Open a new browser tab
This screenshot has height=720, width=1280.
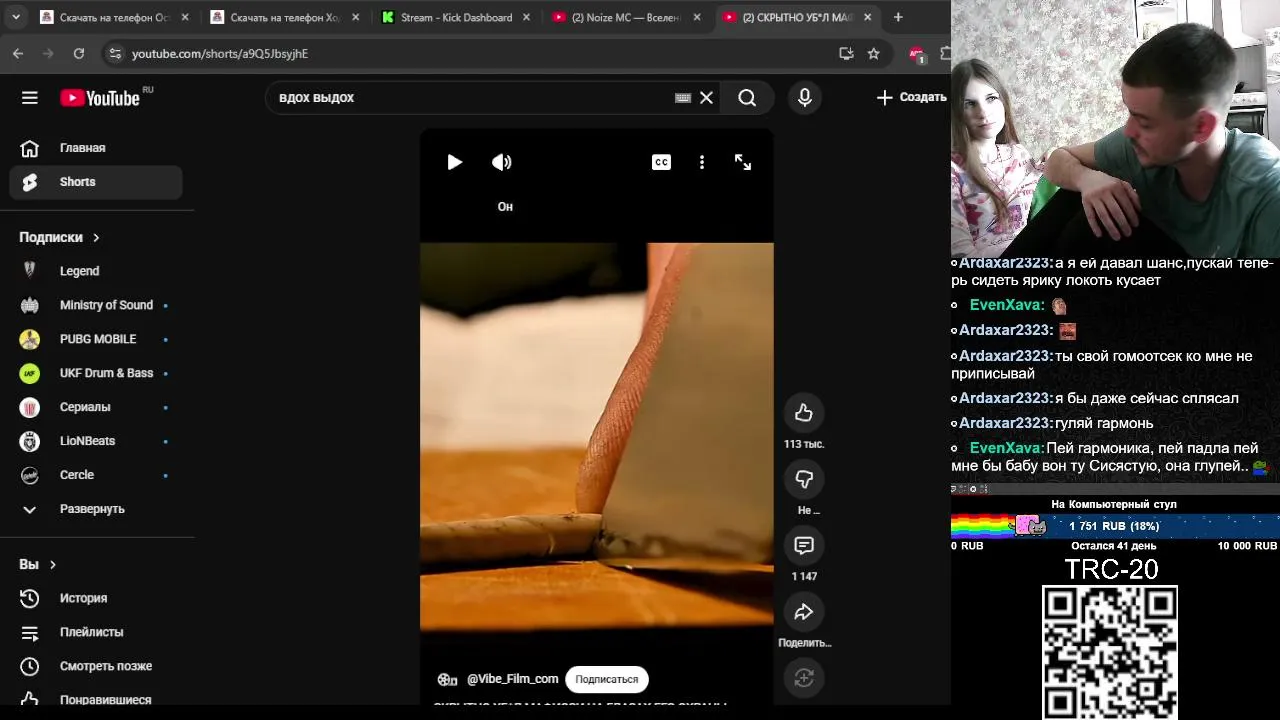click(898, 17)
